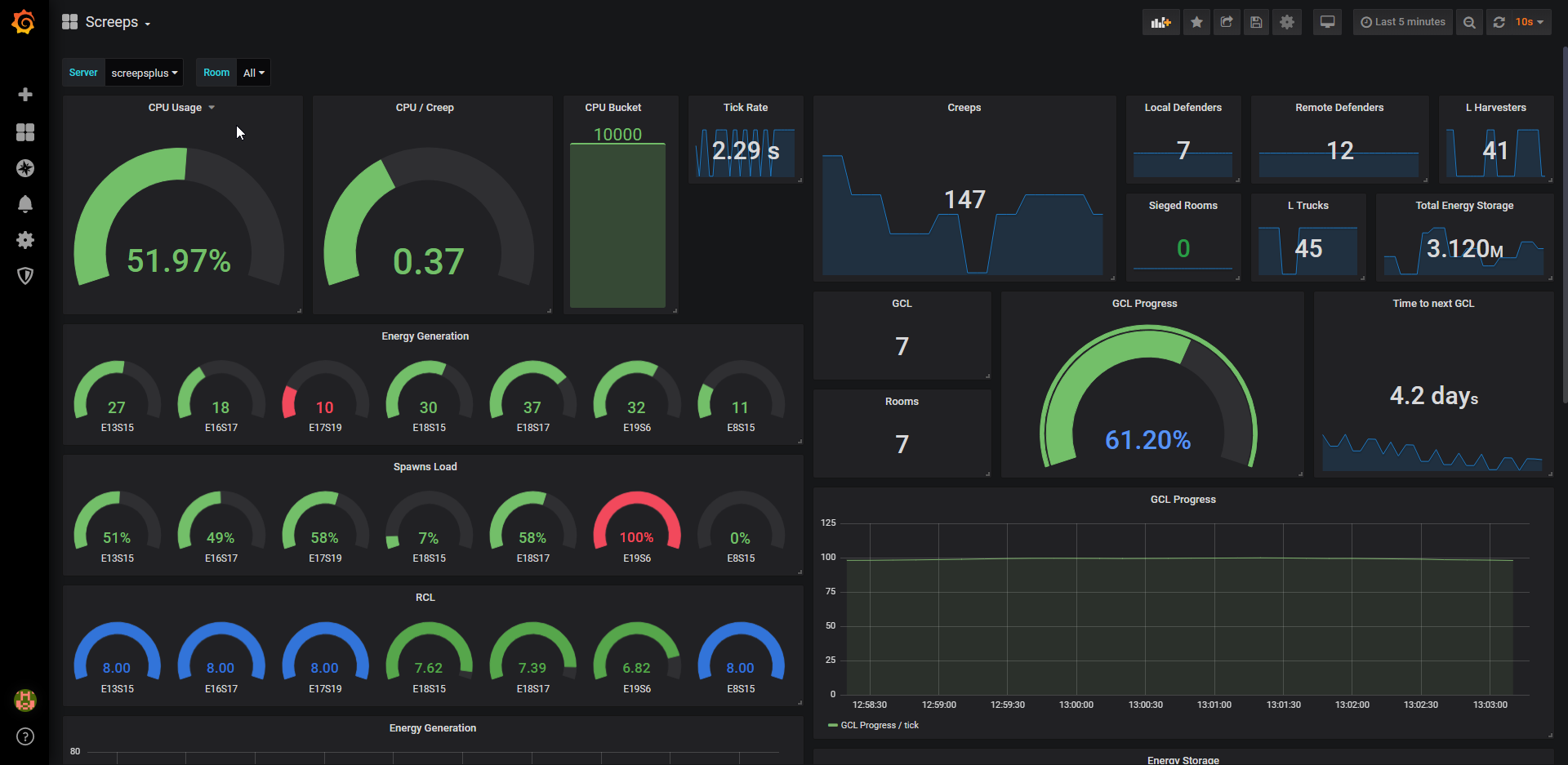Toggle favorite with the star icon

[x=1196, y=22]
